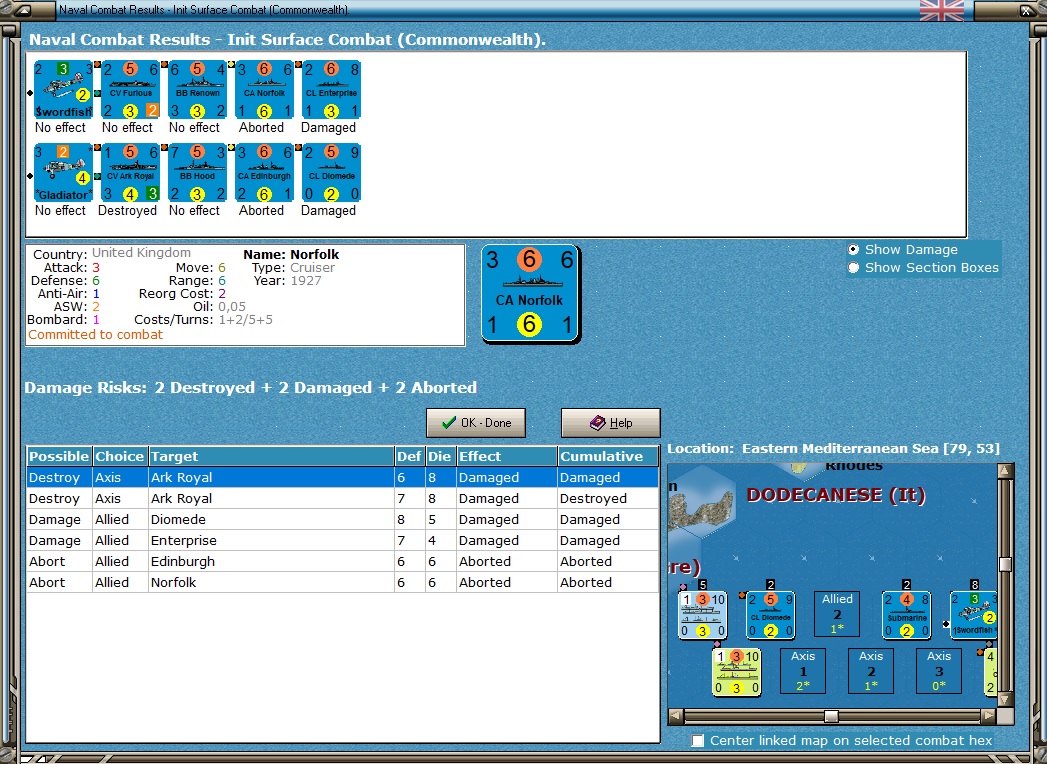Image resolution: width=1047 pixels, height=764 pixels.
Task: Click the map horizontal scrollbar left arrow
Action: [x=676, y=716]
